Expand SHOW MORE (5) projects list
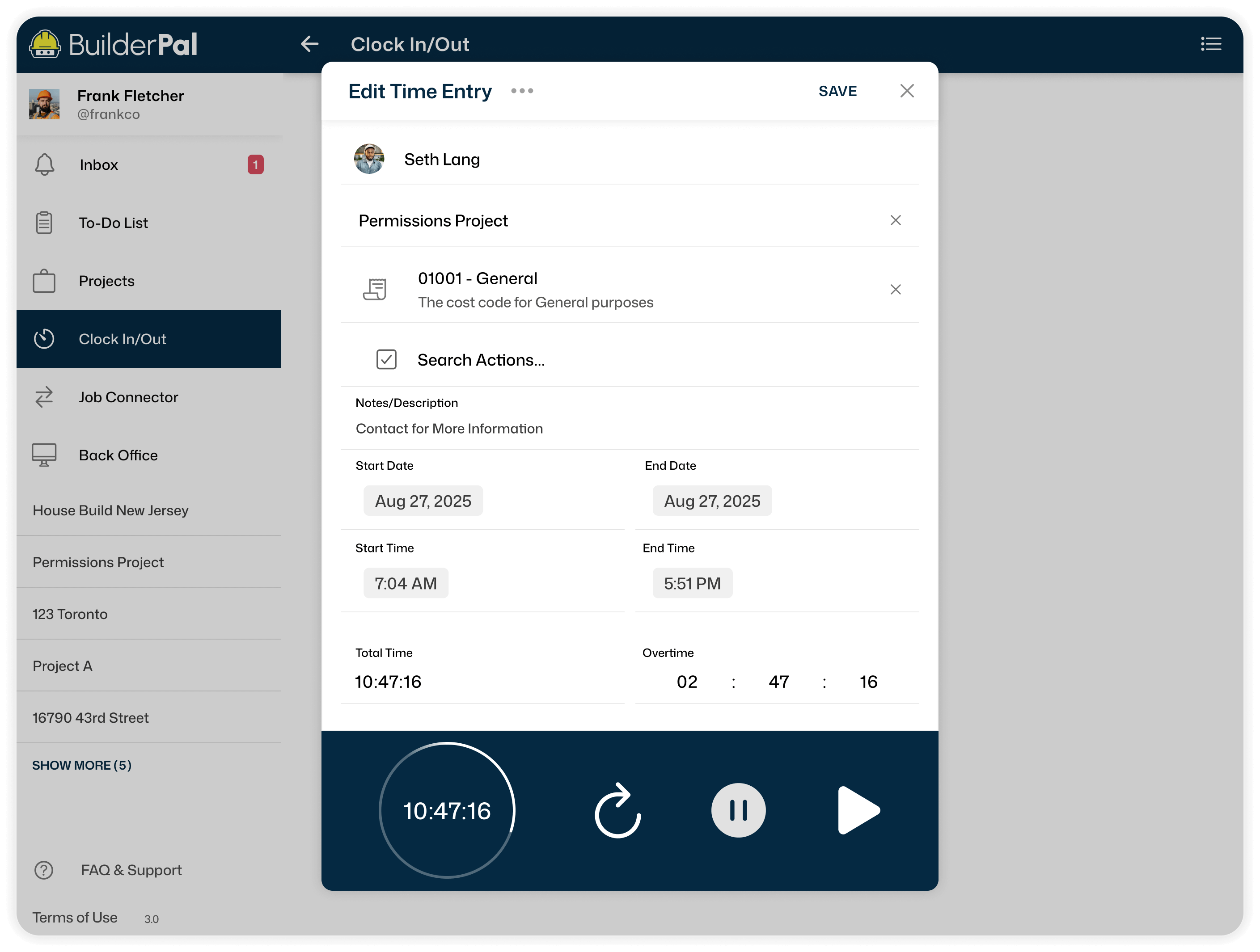 pyautogui.click(x=81, y=765)
